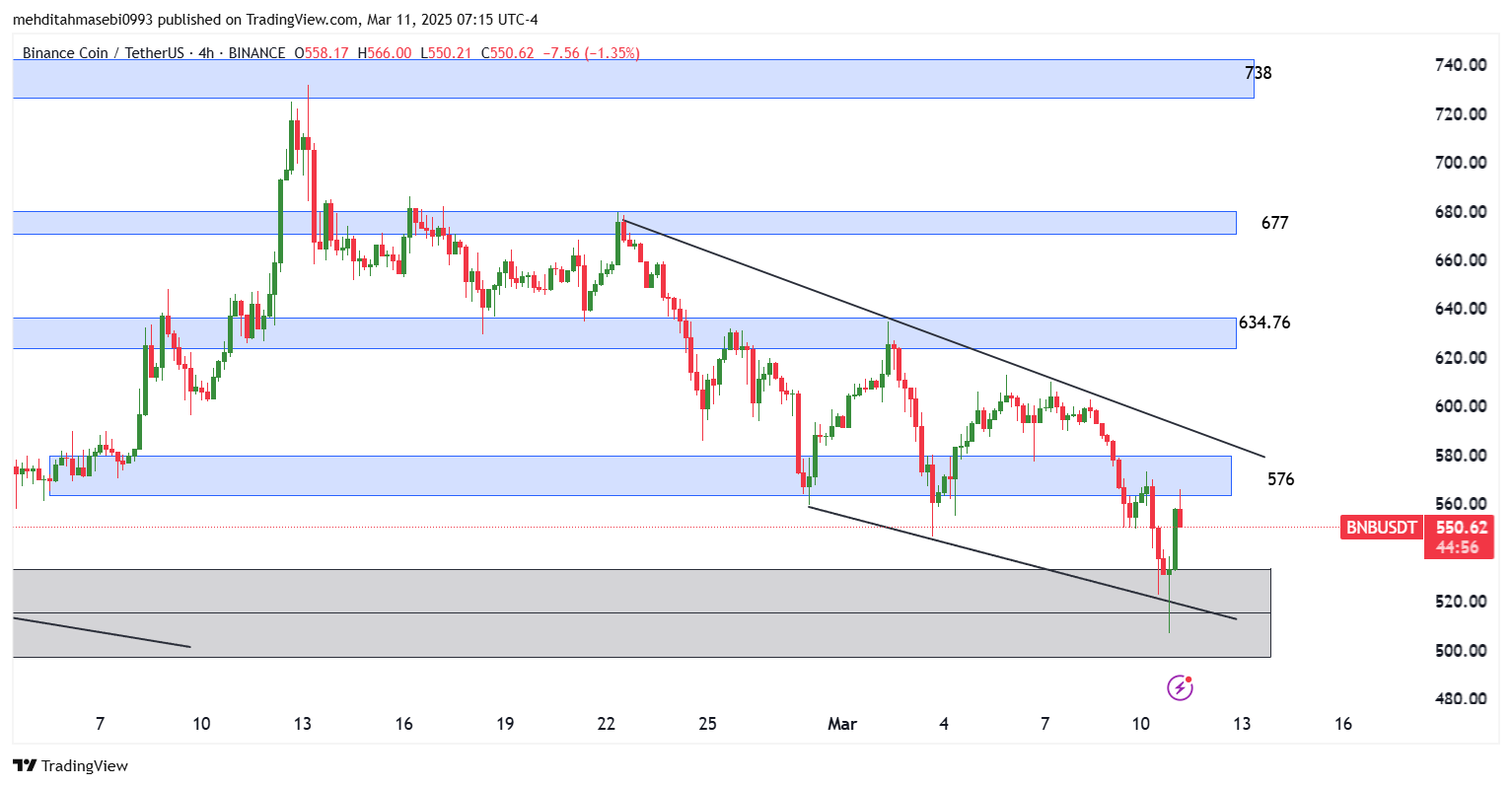Click the open value O558.17
Viewport: 1512px width, 787px height.
point(322,53)
